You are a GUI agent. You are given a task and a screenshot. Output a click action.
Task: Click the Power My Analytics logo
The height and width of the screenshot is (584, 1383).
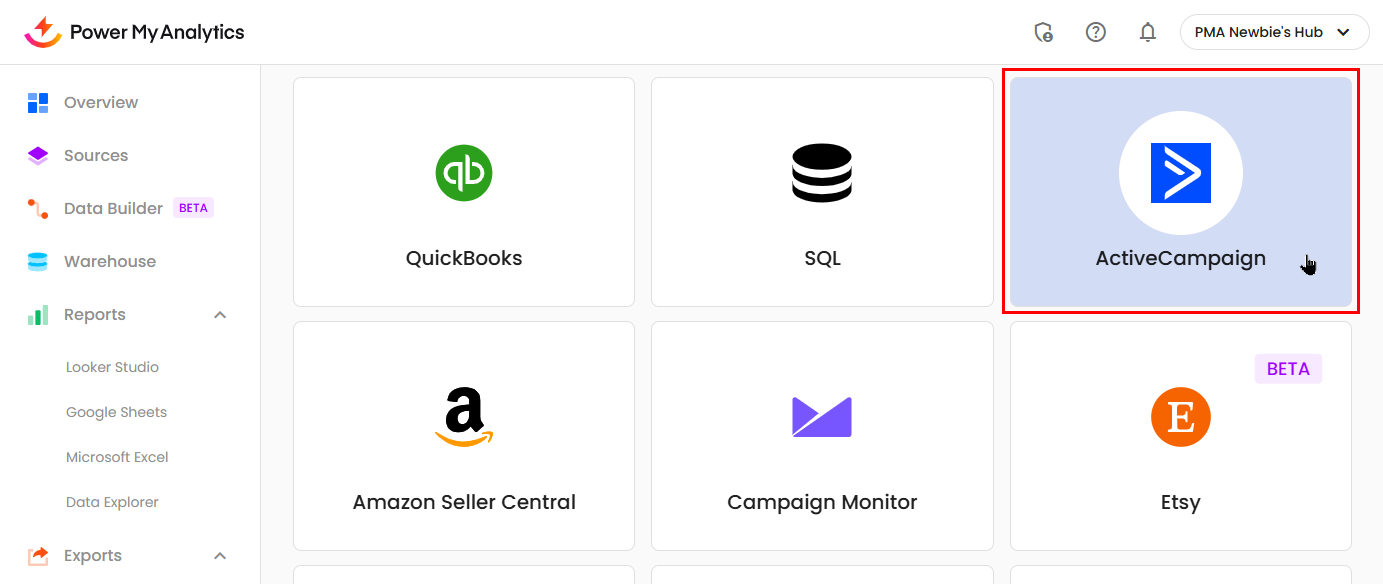(134, 32)
